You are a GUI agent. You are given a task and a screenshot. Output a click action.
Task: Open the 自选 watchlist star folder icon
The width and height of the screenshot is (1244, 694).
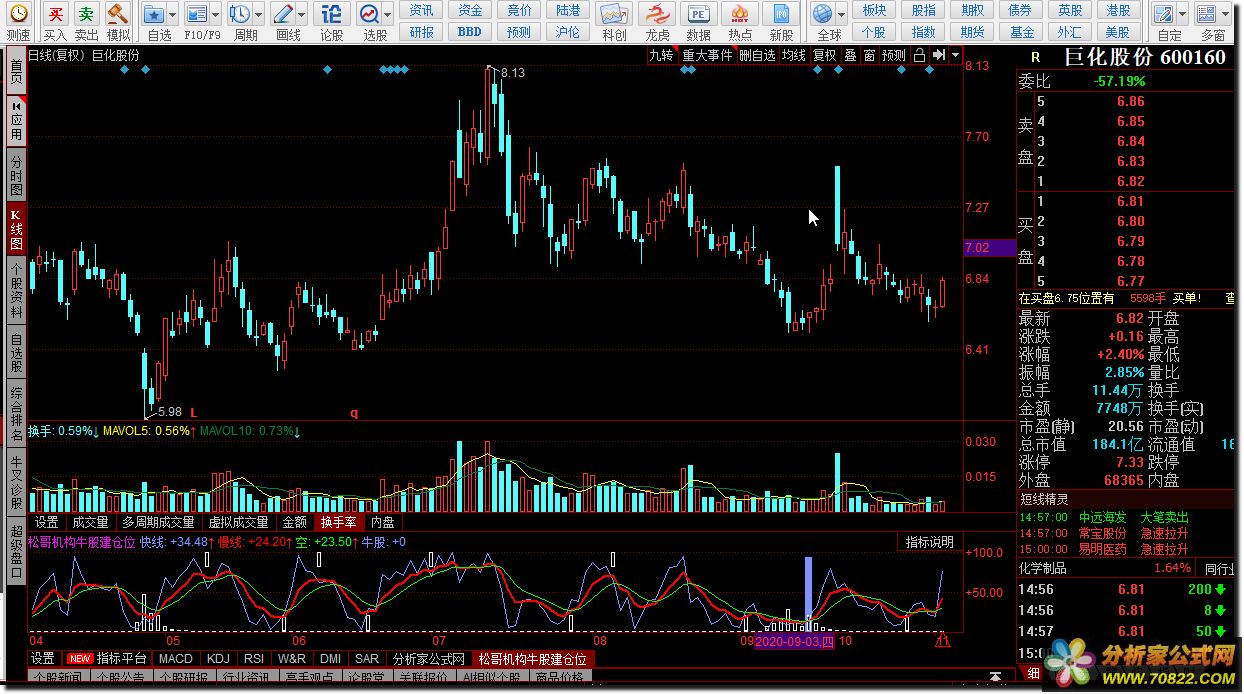(154, 13)
